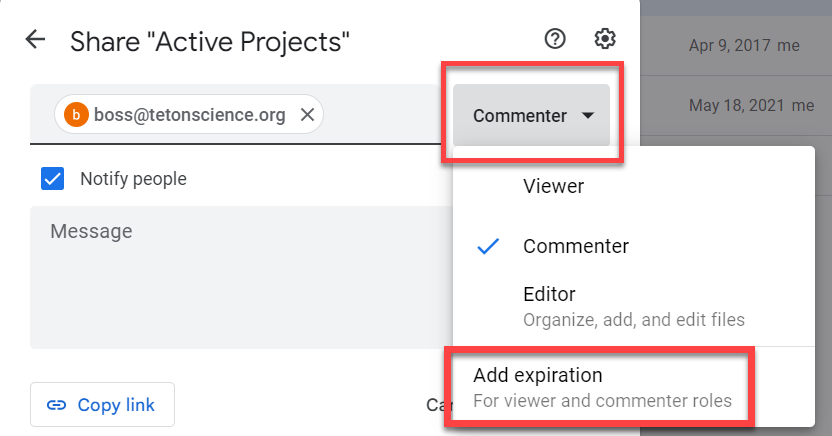The height and width of the screenshot is (436, 832).
Task: Open the help question mark icon
Action: tap(555, 39)
